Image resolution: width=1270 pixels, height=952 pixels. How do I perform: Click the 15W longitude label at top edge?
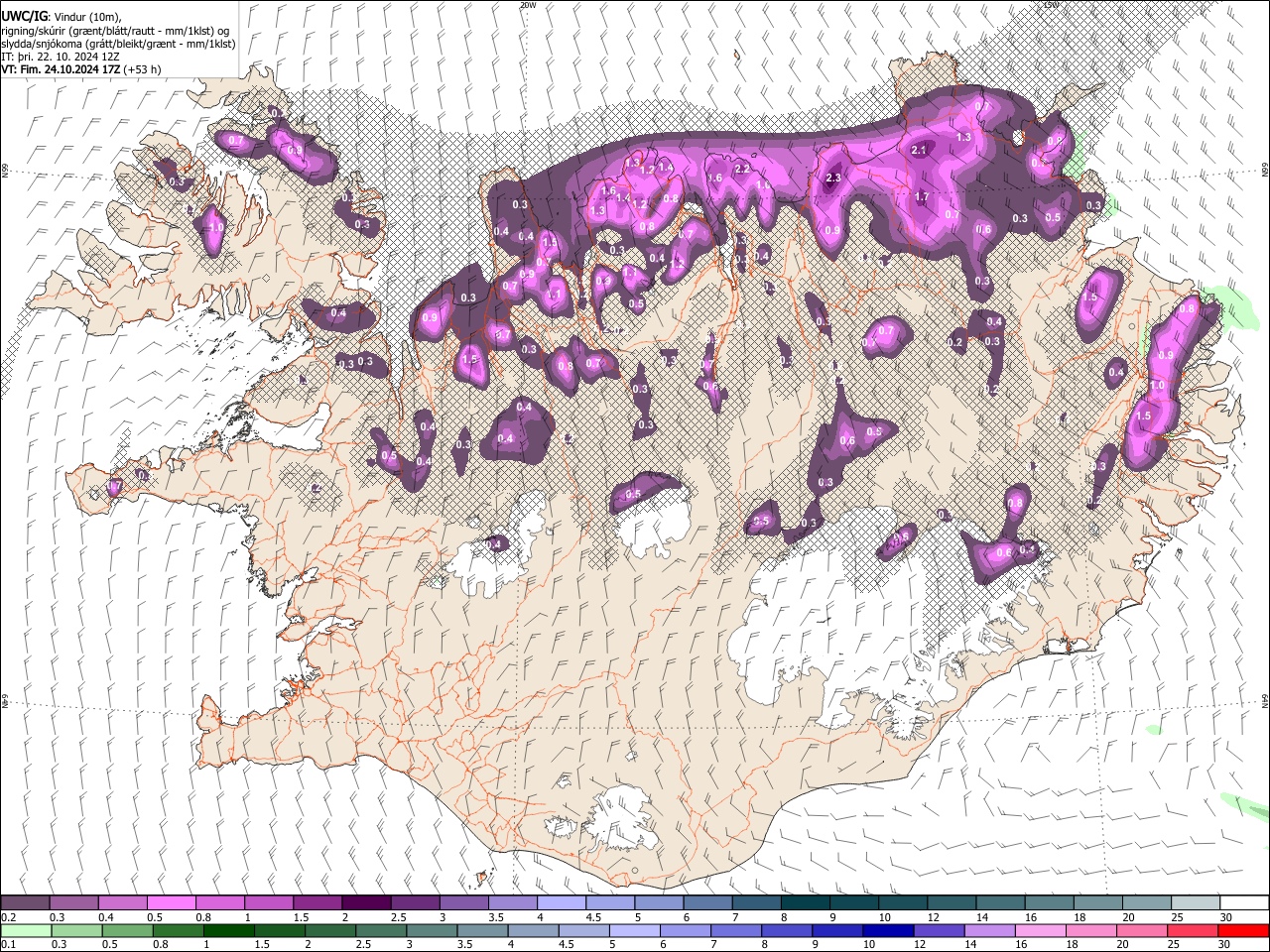tap(1051, 5)
